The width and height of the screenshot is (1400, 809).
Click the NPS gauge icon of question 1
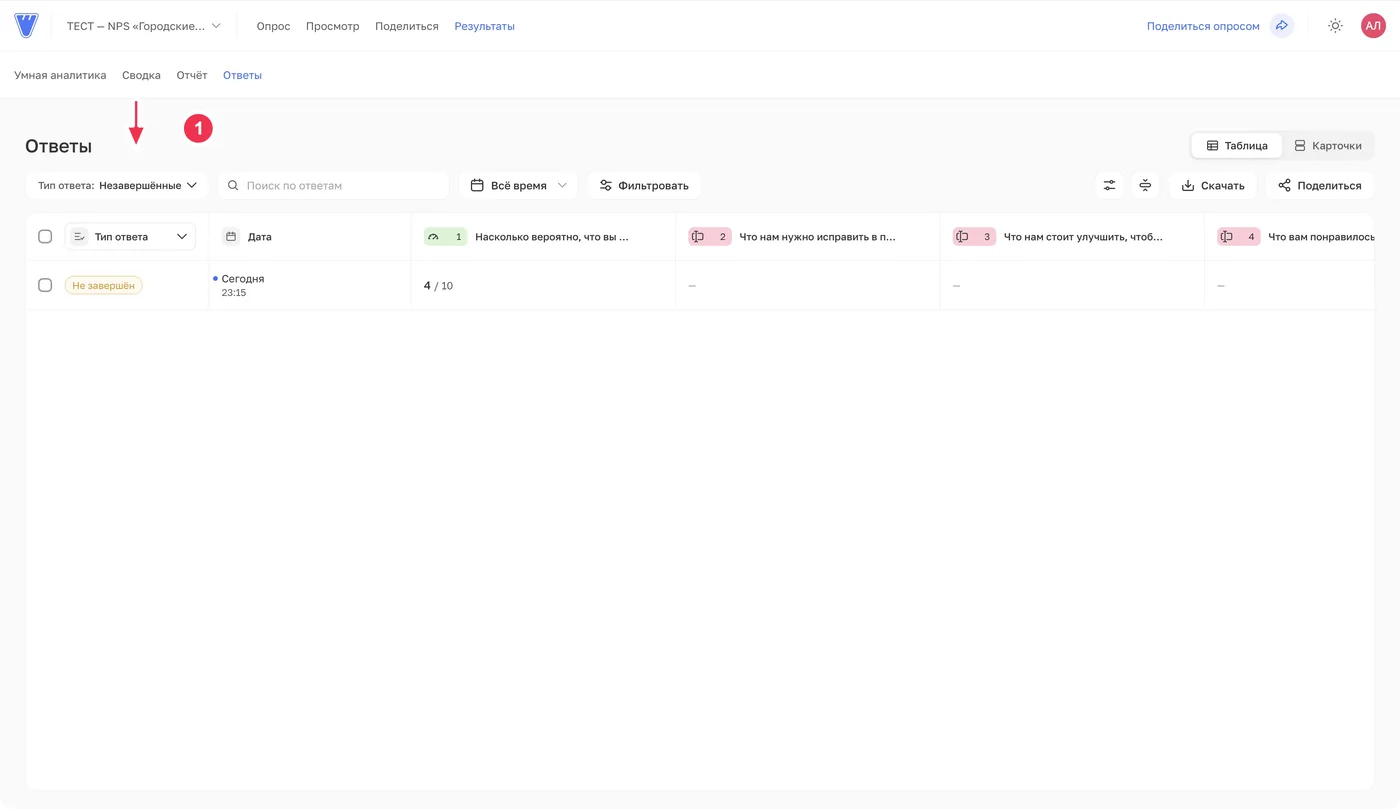pos(433,237)
